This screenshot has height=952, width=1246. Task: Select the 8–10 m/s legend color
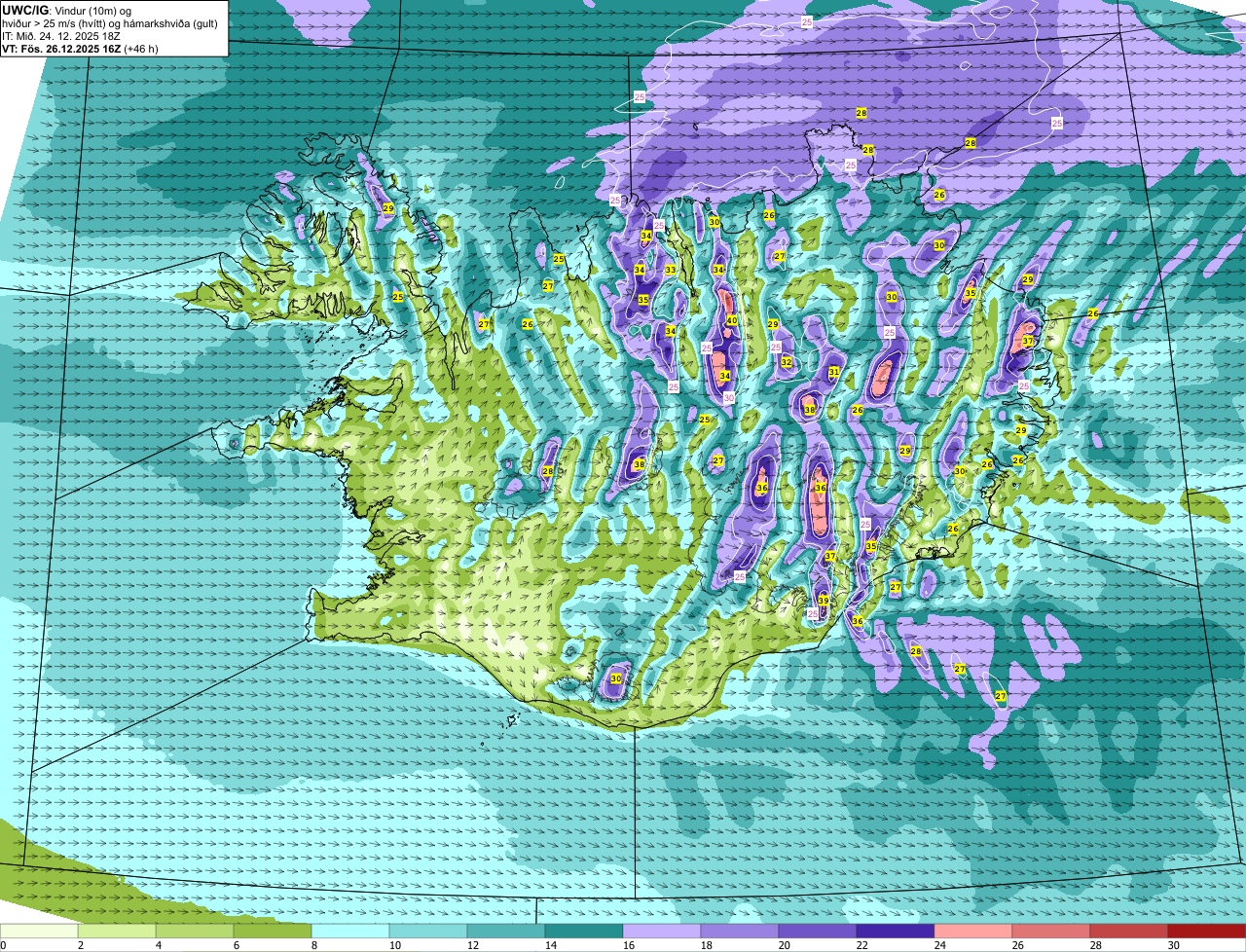tap(350, 931)
